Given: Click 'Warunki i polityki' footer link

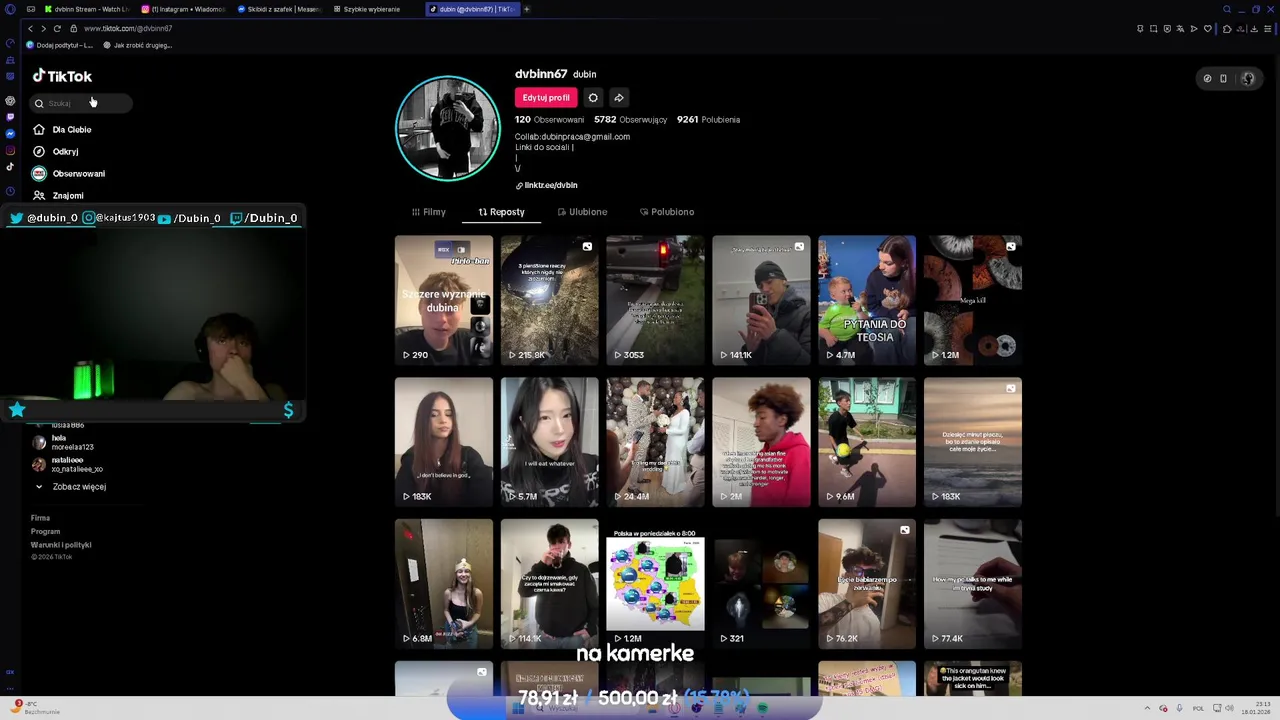Looking at the screenshot, I should click(61, 545).
